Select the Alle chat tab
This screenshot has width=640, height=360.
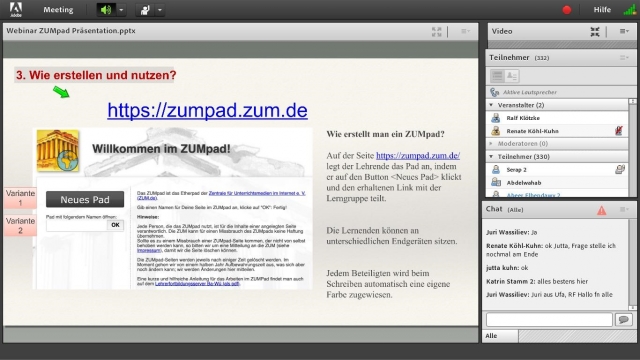500,336
